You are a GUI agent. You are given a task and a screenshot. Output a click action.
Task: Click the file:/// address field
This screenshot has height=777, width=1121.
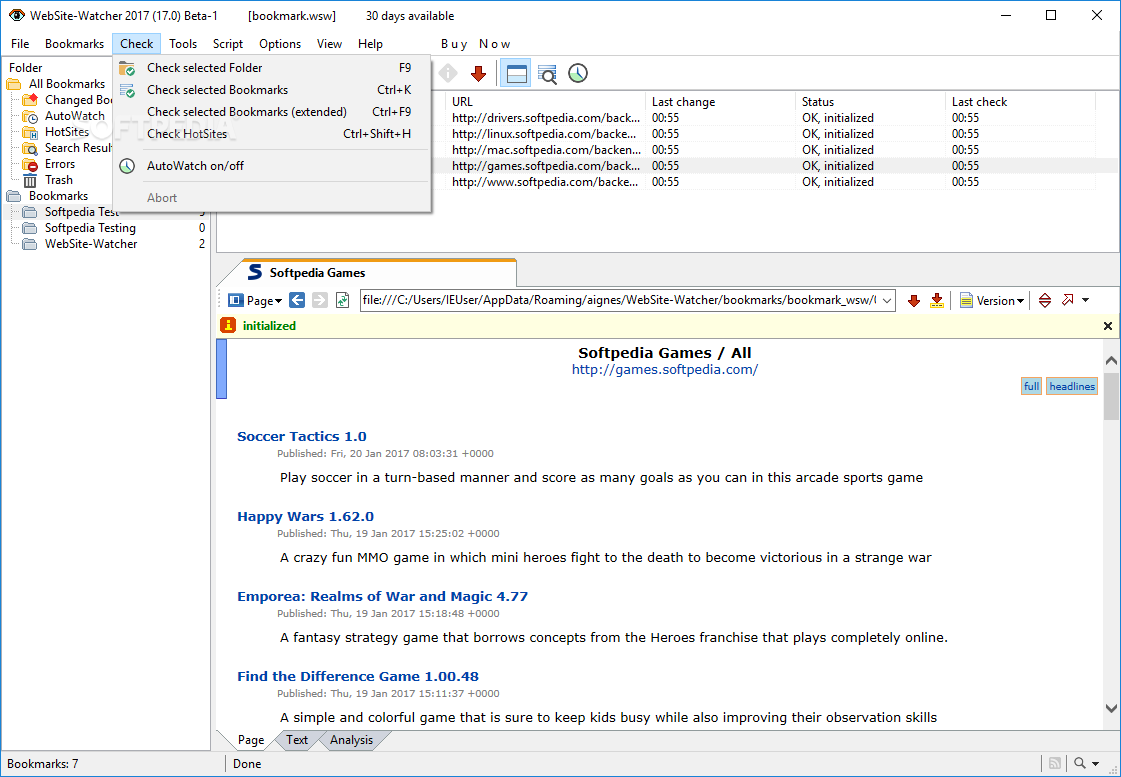(621, 300)
